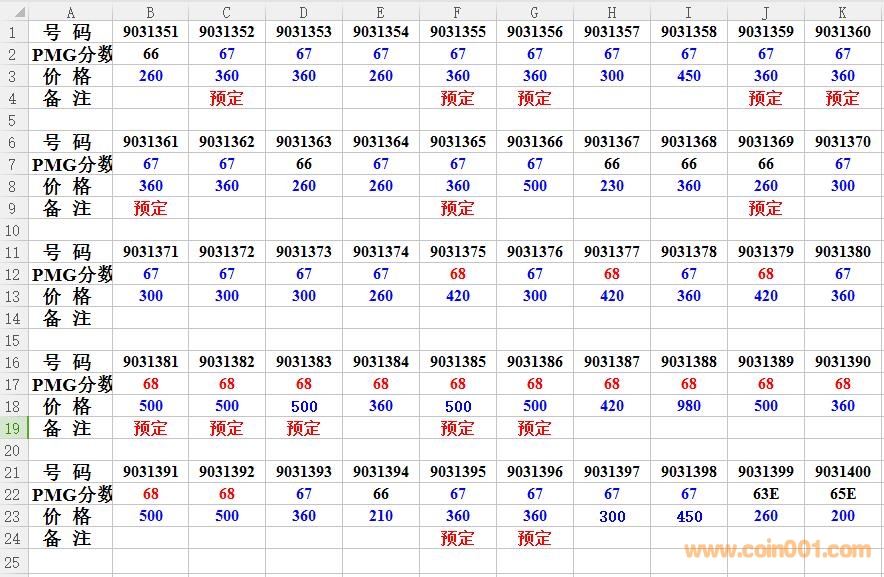Viewport: 884px width, 577px height.
Task: Click the serial number 9031375 cell
Action: pyautogui.click(x=457, y=252)
